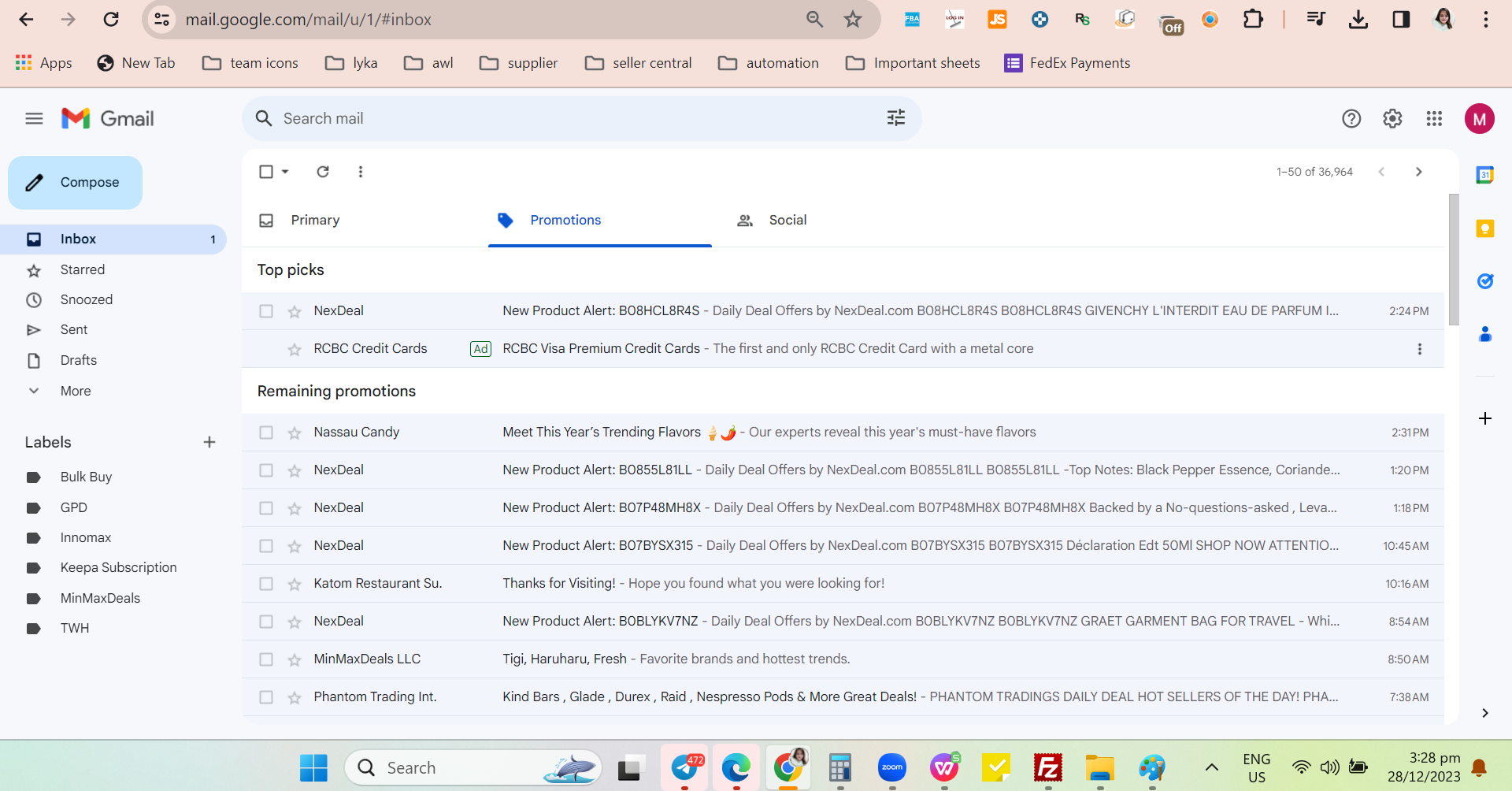
Task: Open Google apps grid launcher
Action: point(1434,119)
